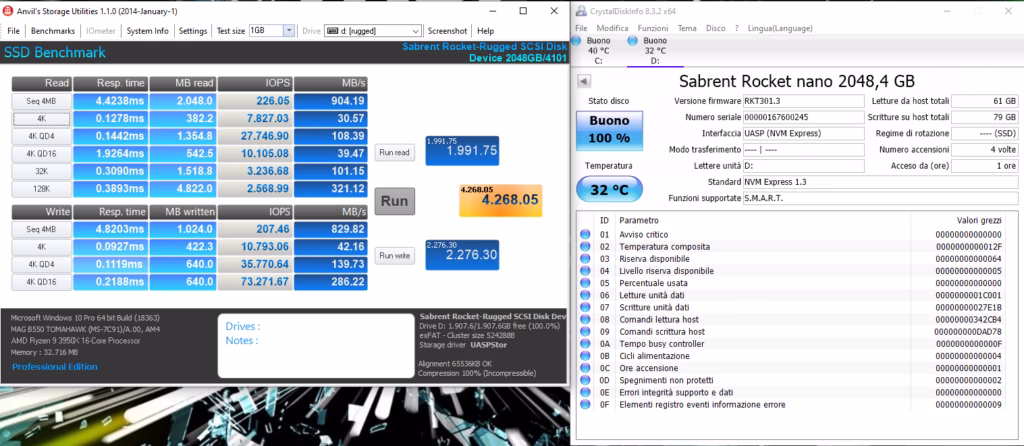
Task: Click the blue status orb for disk D:
Action: pyautogui.click(x=632, y=40)
